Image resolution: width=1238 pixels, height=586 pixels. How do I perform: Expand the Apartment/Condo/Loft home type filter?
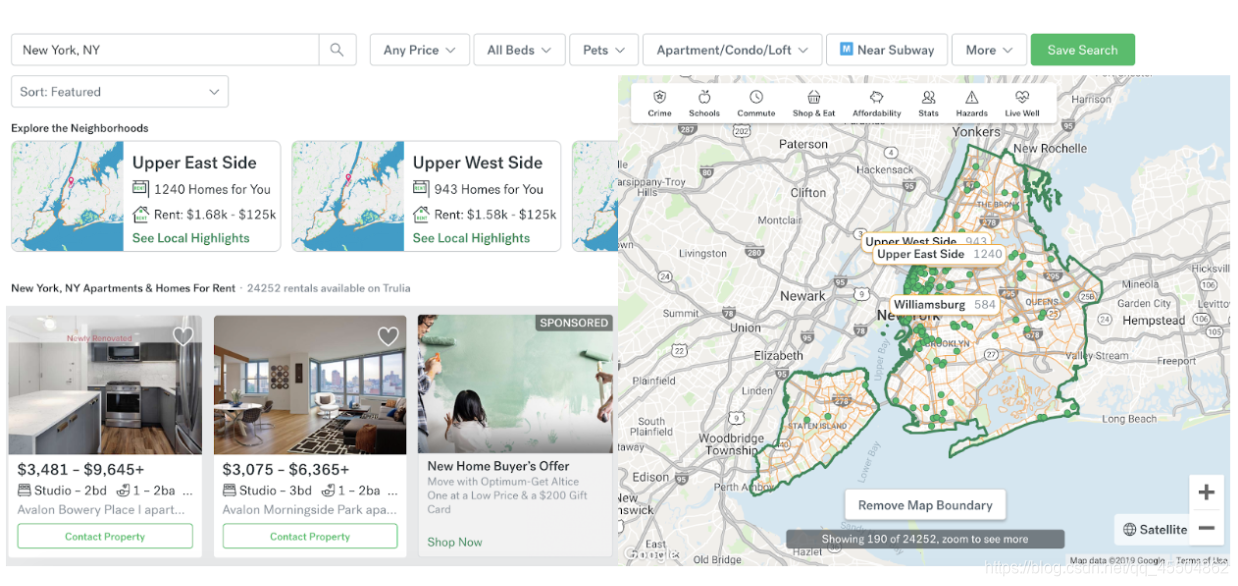(732, 50)
